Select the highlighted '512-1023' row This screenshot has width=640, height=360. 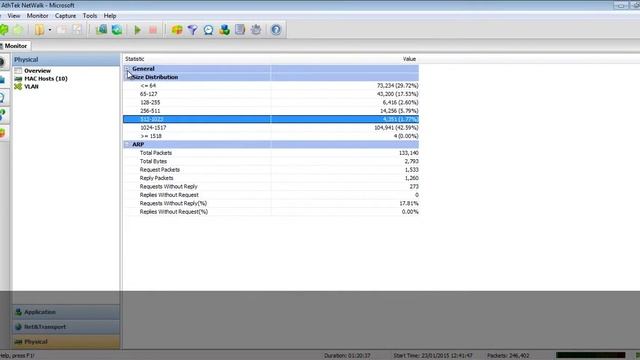(x=271, y=119)
